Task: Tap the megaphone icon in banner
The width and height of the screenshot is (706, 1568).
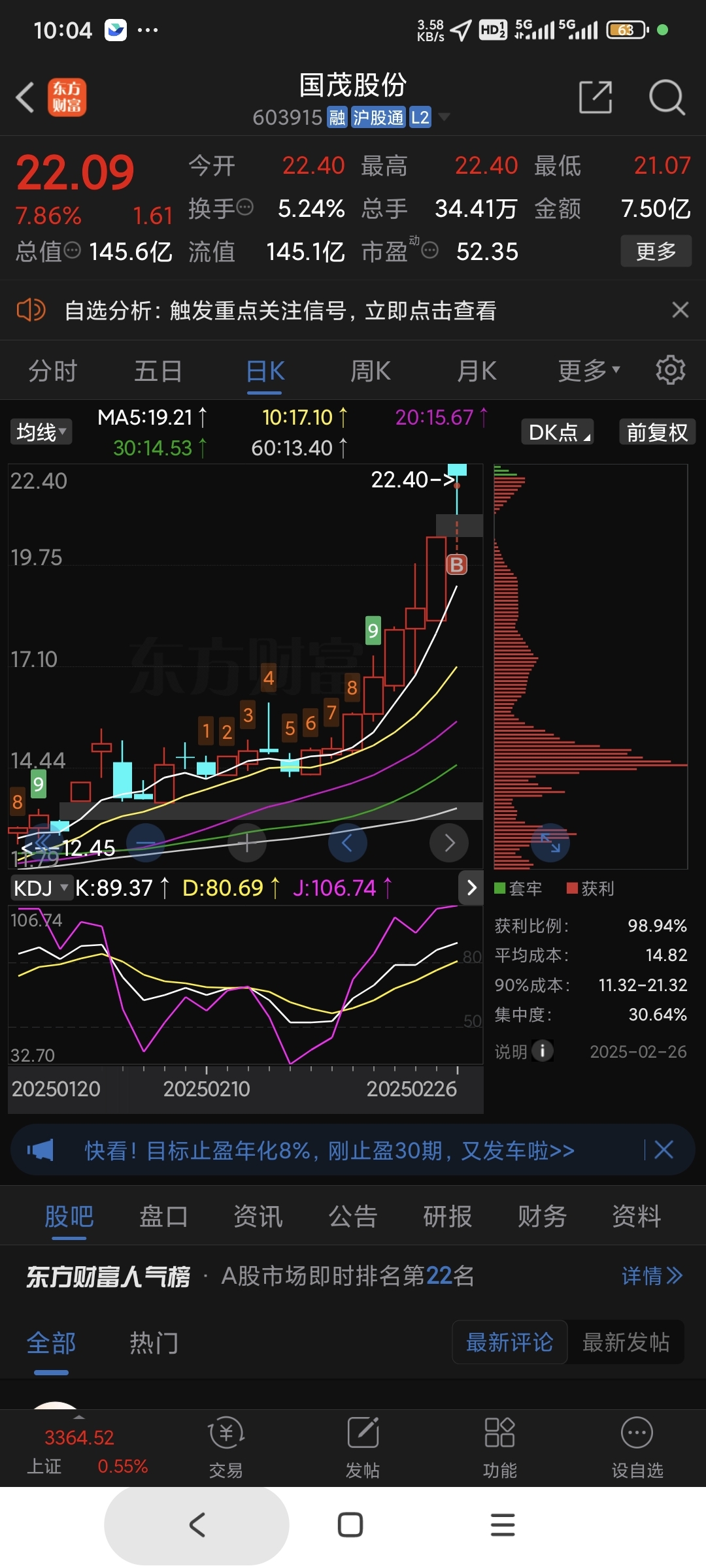Action: 41,1150
